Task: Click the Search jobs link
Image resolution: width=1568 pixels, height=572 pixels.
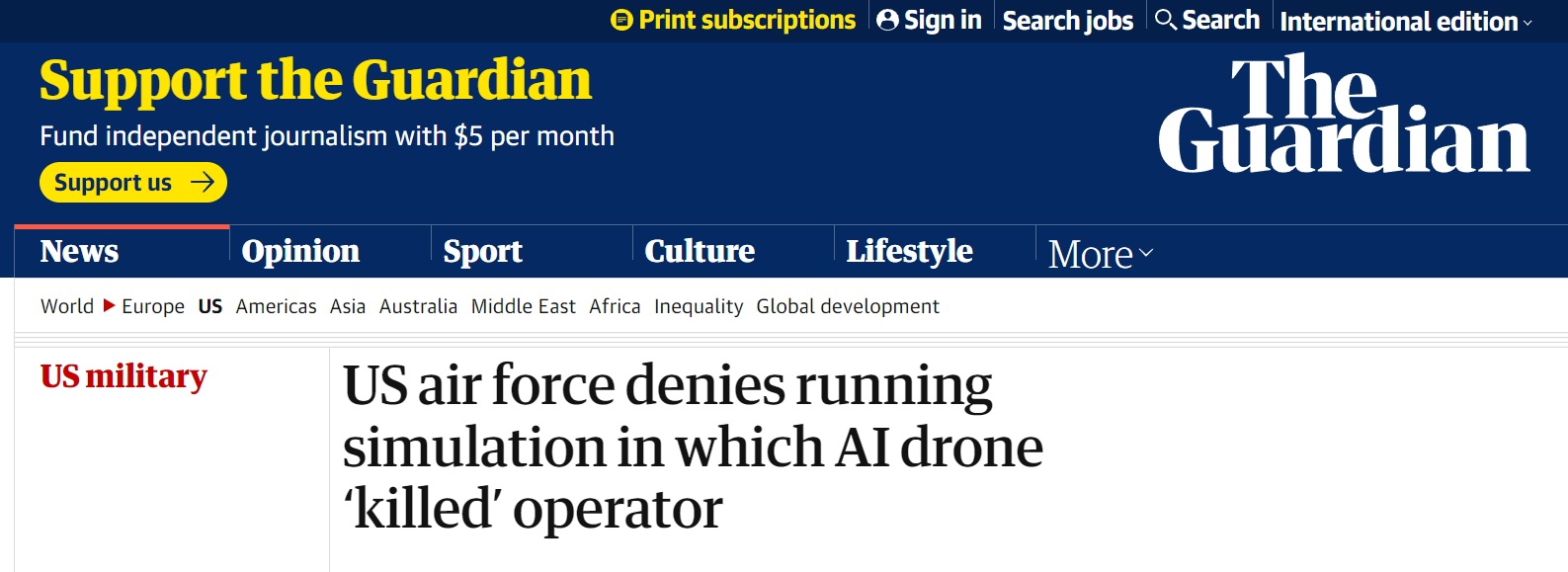Action: click(x=1067, y=21)
